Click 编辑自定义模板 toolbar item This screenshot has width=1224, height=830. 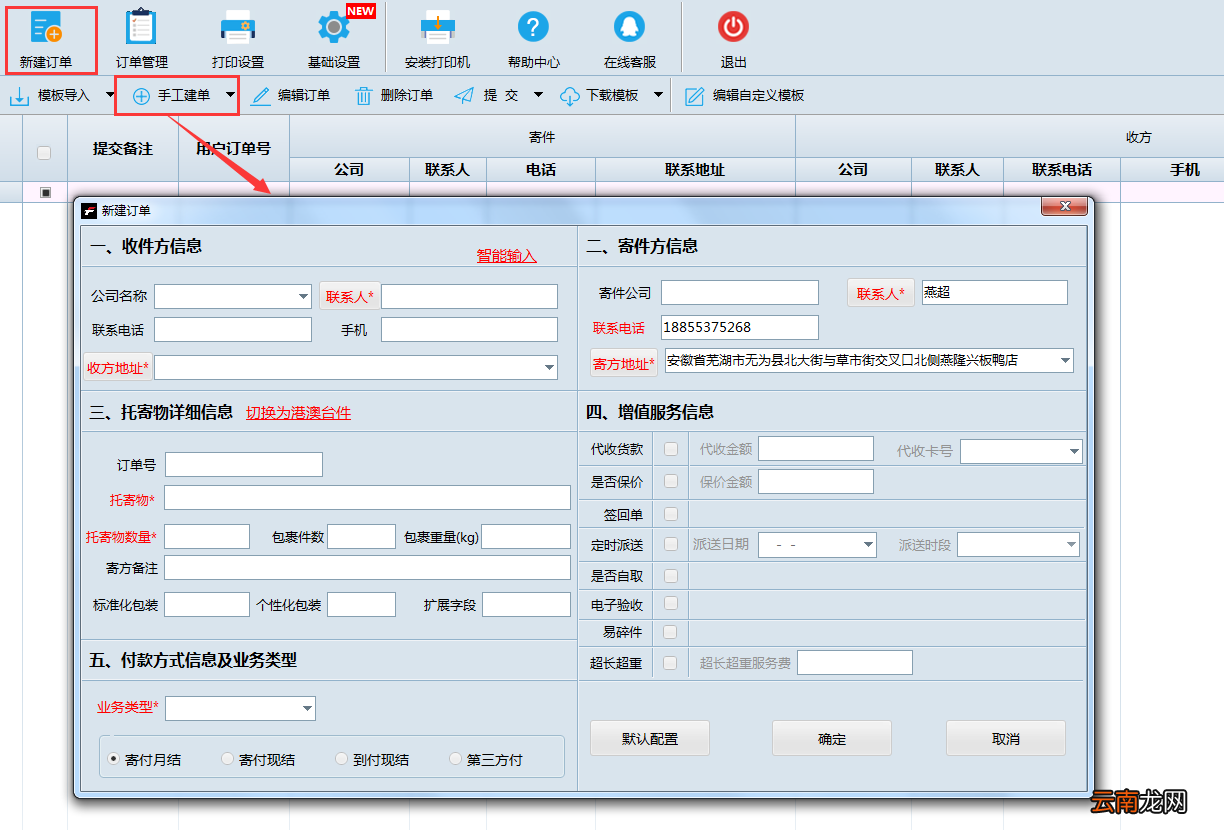[745, 96]
